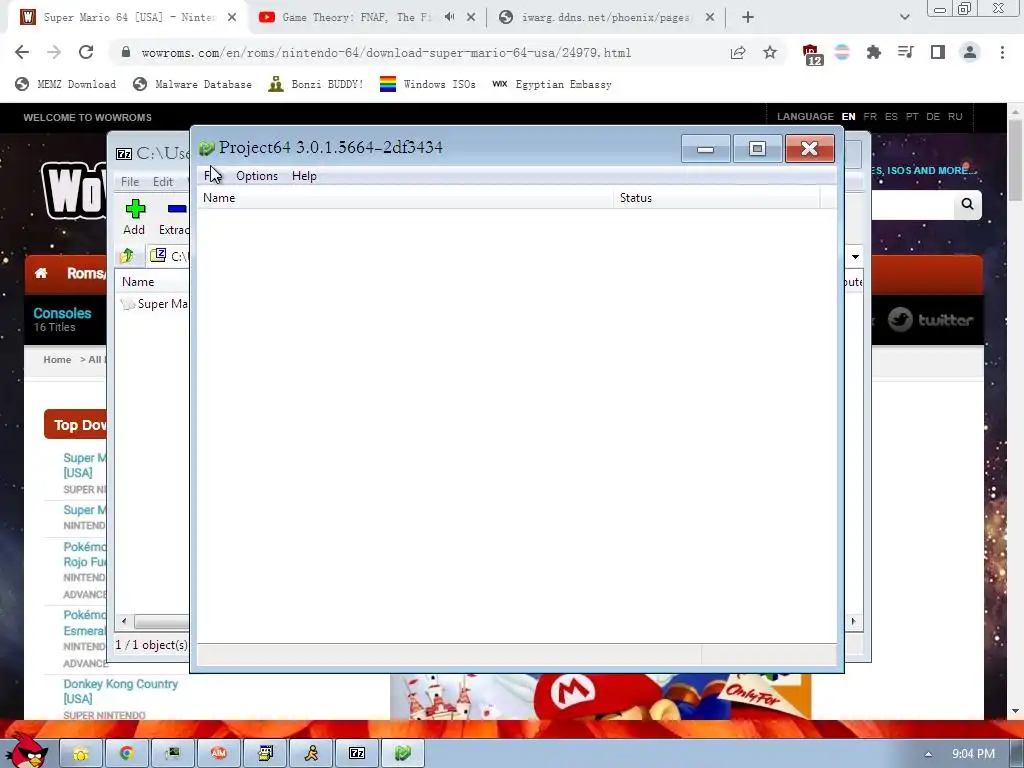Reload the wowroms page
1024x768 pixels.
pos(86,52)
